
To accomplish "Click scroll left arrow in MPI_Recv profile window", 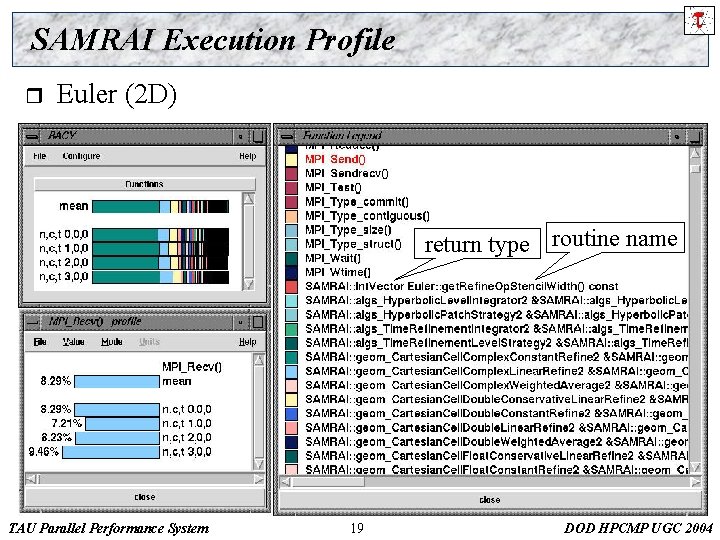I will tap(31, 479).
